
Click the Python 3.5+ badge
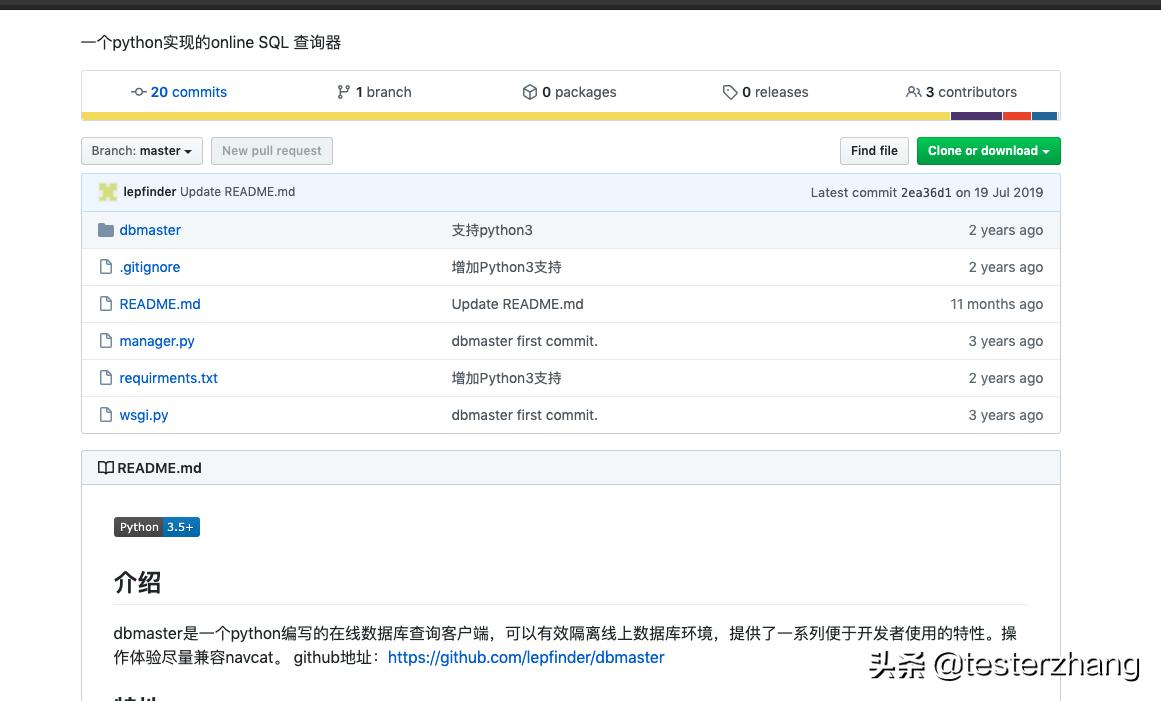tap(156, 526)
